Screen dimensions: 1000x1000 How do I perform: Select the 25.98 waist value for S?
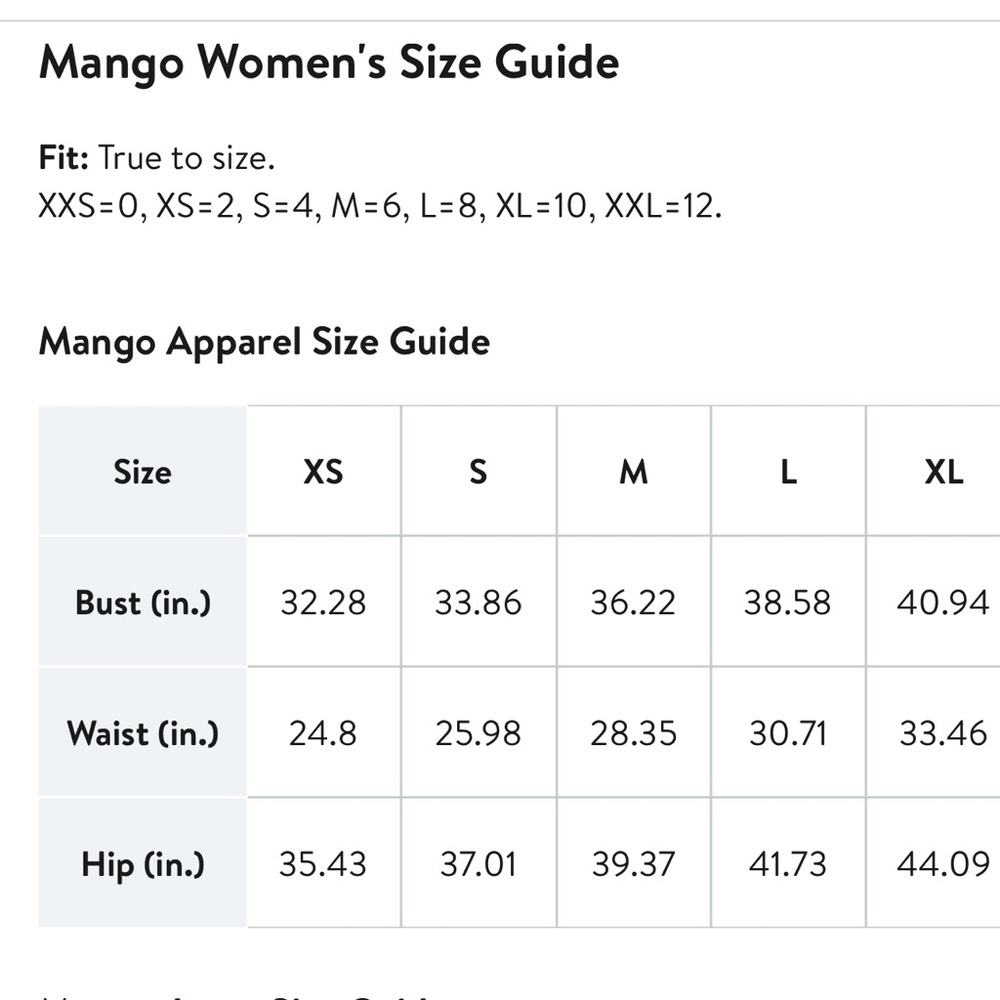(x=478, y=733)
